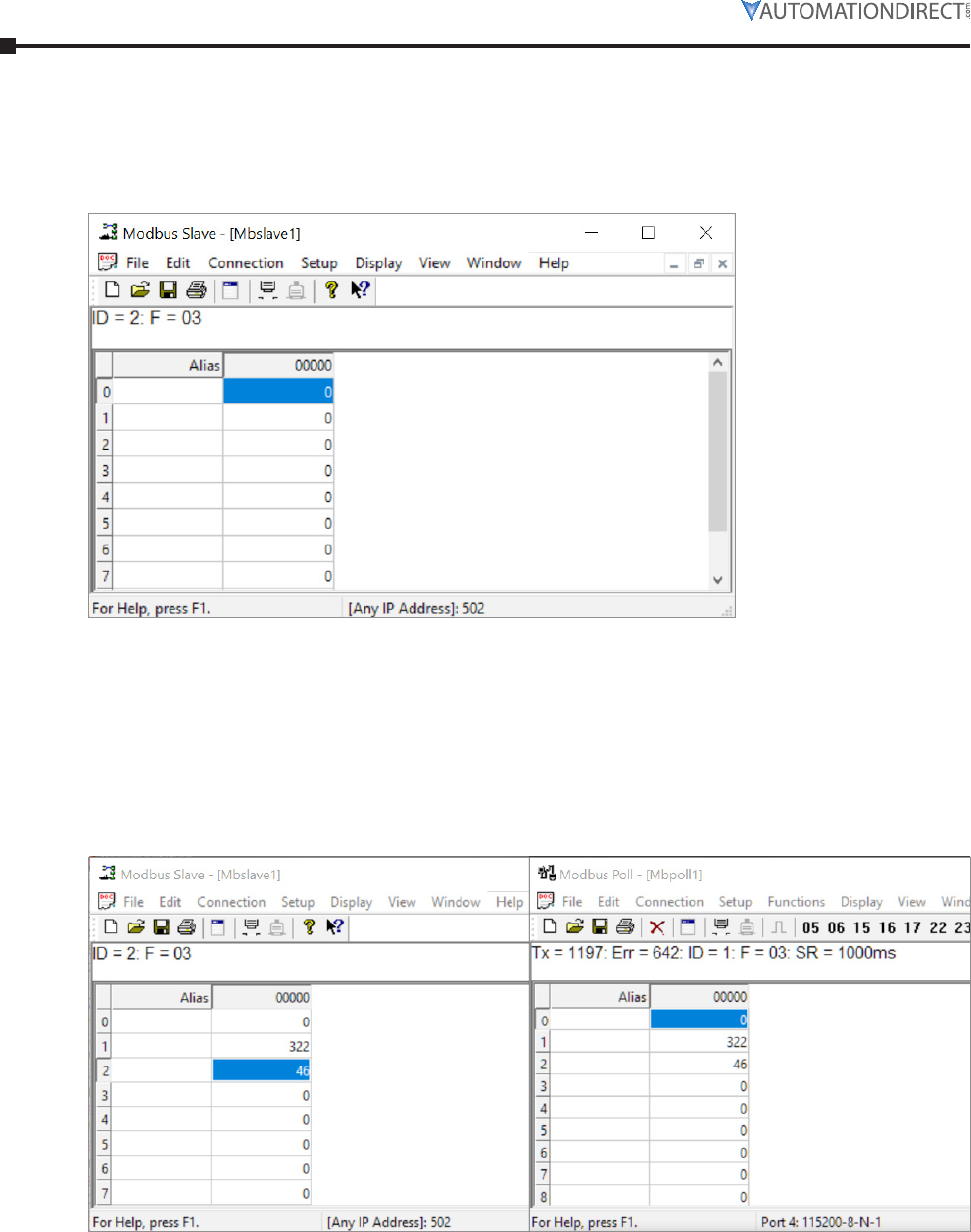Screen dimensions: 971x1232
Task: Click Print icon in Modbus Poll toolbar
Action: click(625, 926)
